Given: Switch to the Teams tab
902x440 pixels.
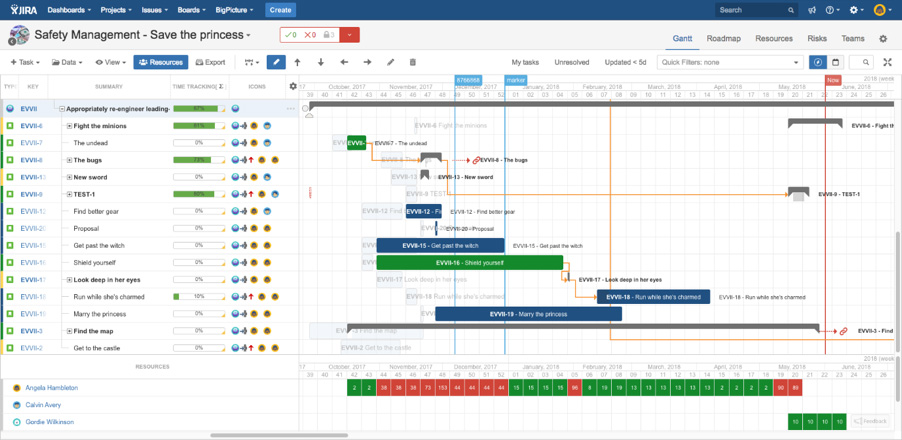Looking at the screenshot, I should (x=853, y=39).
